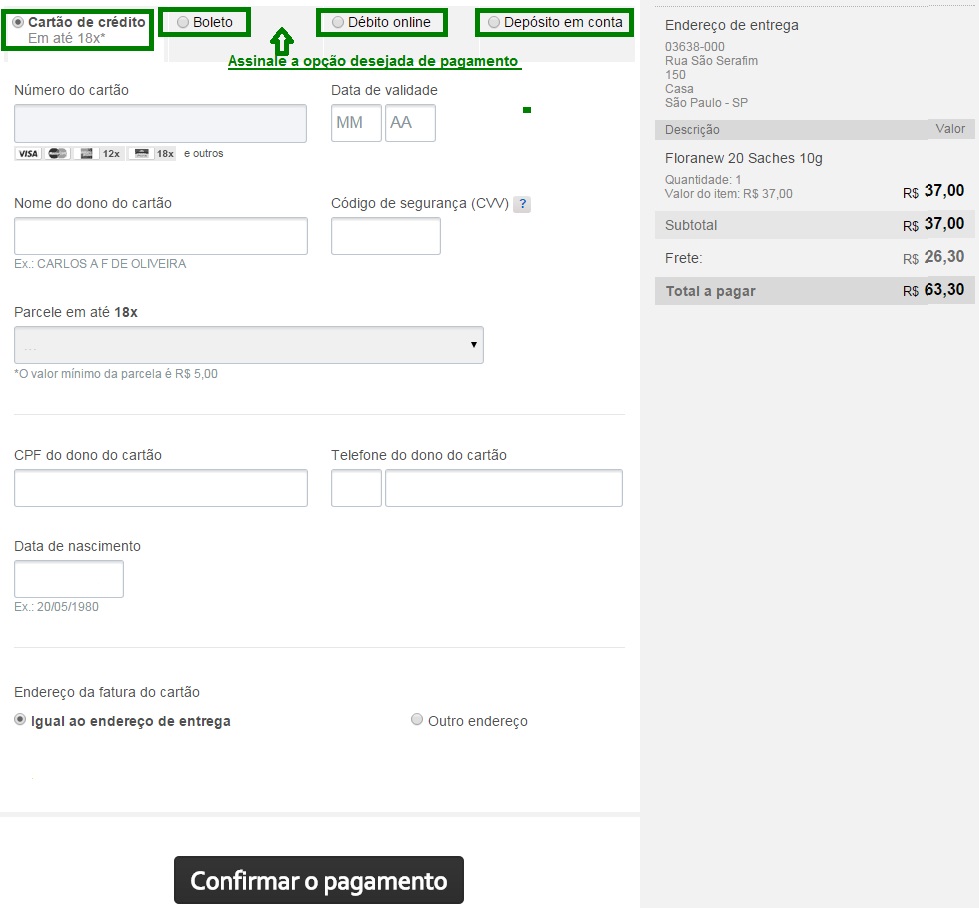
Task: Click 'O valor mínimo da parcela' note
Action: tap(116, 374)
